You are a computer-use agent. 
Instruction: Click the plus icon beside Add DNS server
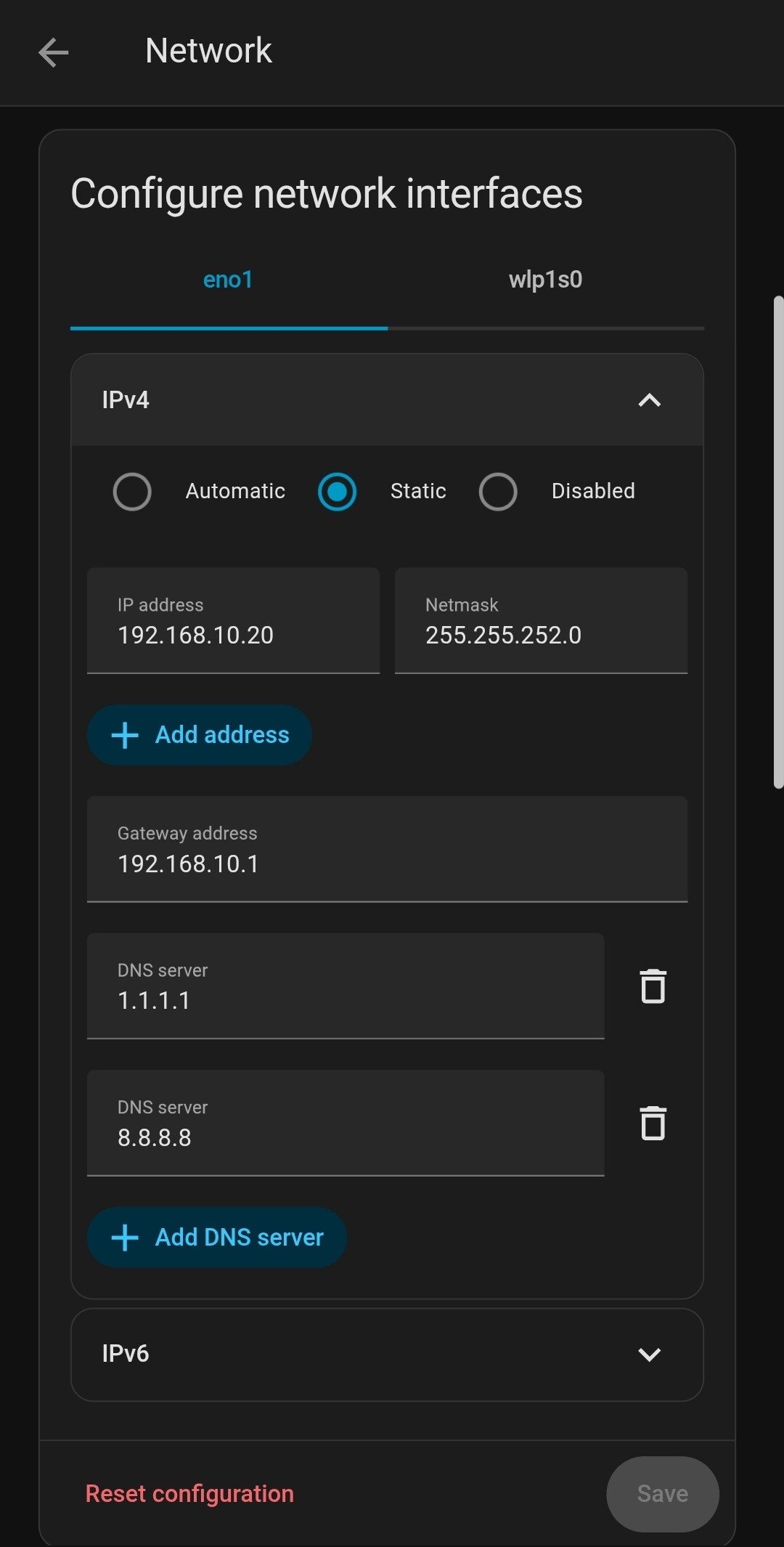125,1238
